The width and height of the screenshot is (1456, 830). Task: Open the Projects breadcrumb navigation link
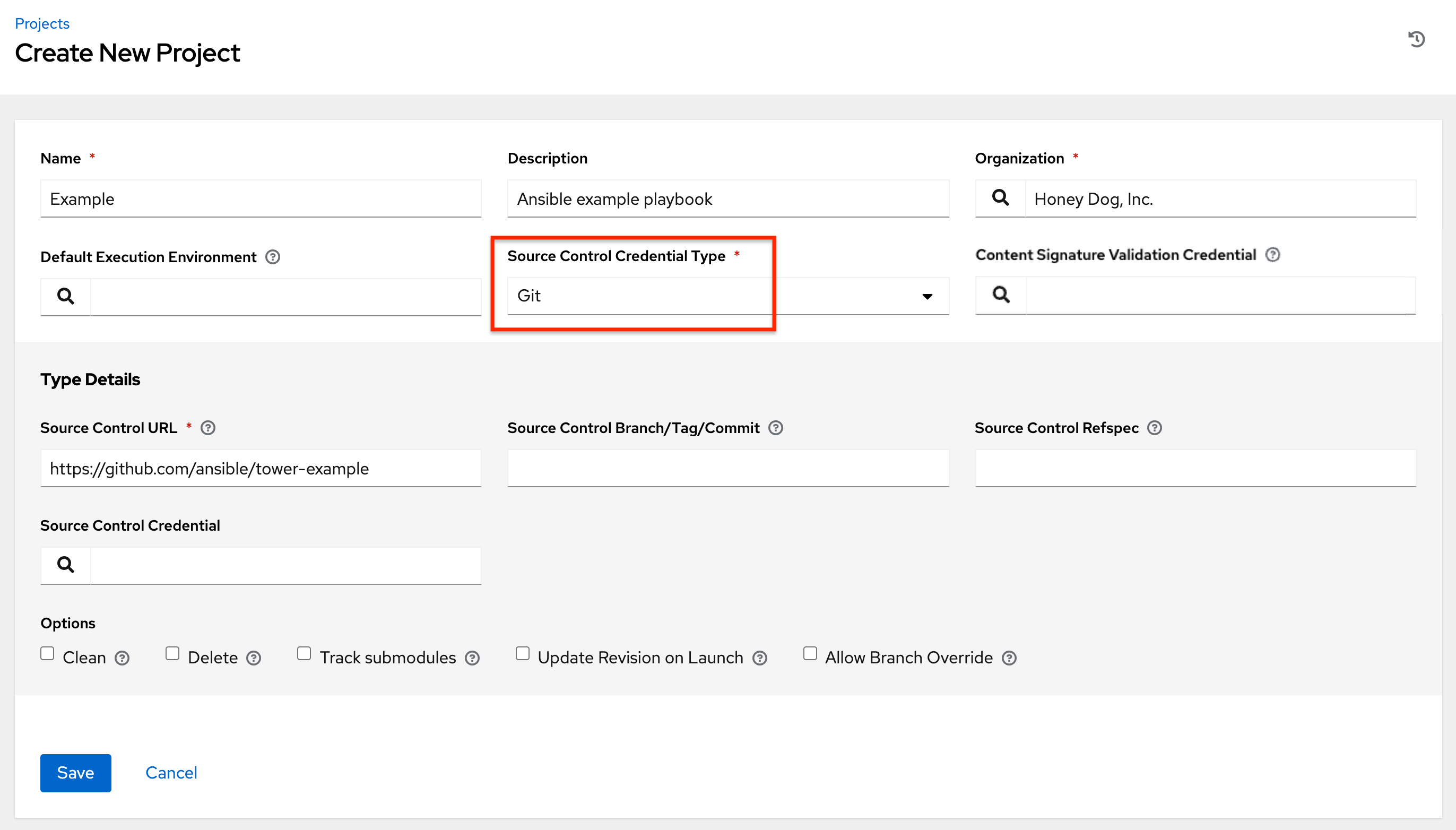(41, 22)
